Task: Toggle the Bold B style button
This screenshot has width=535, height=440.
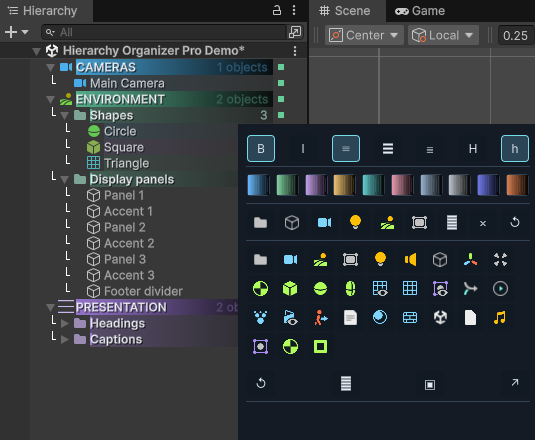Action: point(261,149)
